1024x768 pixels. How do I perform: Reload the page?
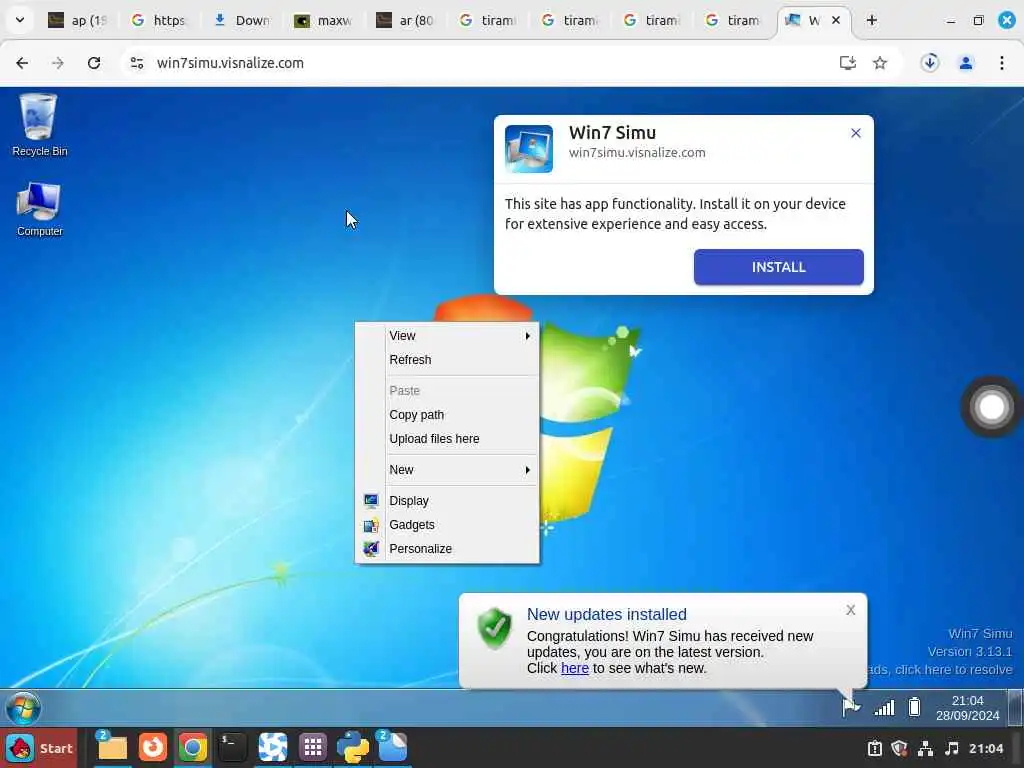[94, 63]
